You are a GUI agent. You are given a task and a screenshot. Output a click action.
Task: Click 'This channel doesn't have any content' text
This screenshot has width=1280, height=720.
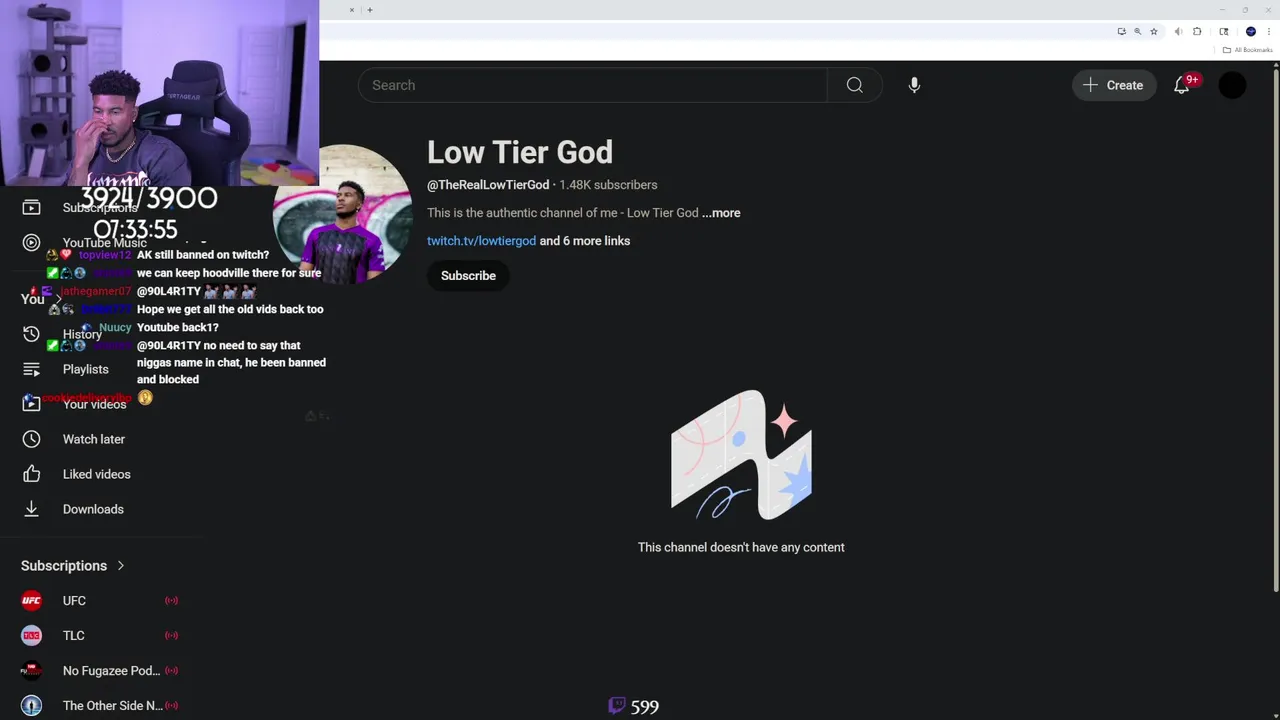741,547
